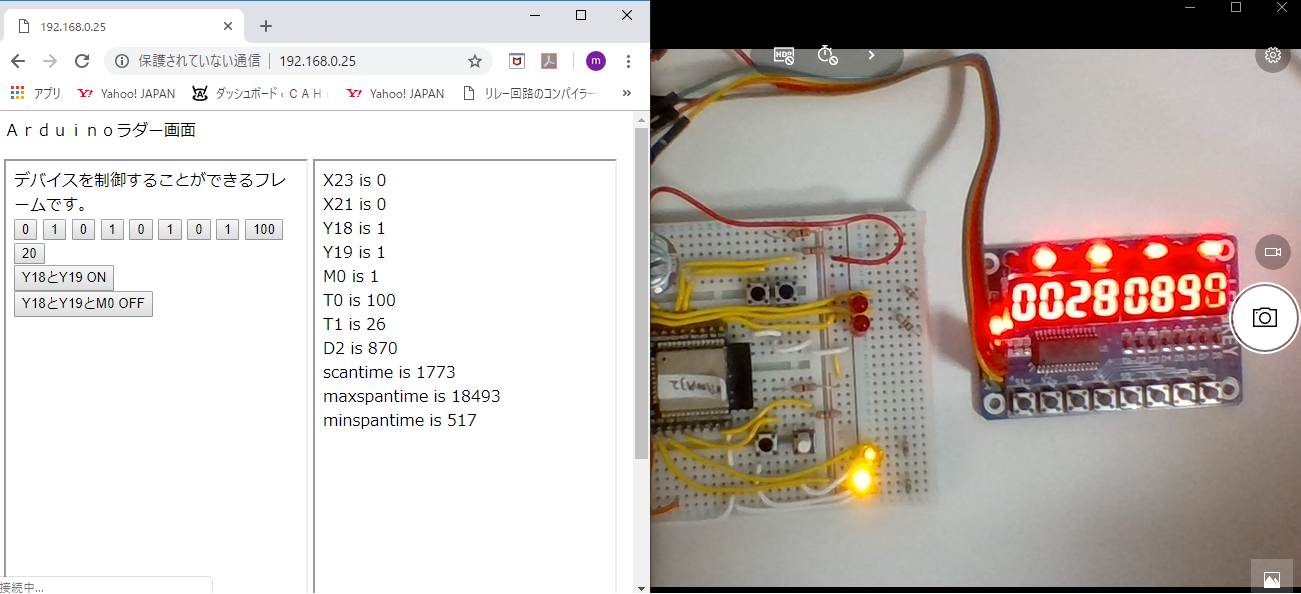This screenshot has height=594, width=1301.
Task: Select the 192.168.0.25 browser tab
Action: [x=120, y=26]
